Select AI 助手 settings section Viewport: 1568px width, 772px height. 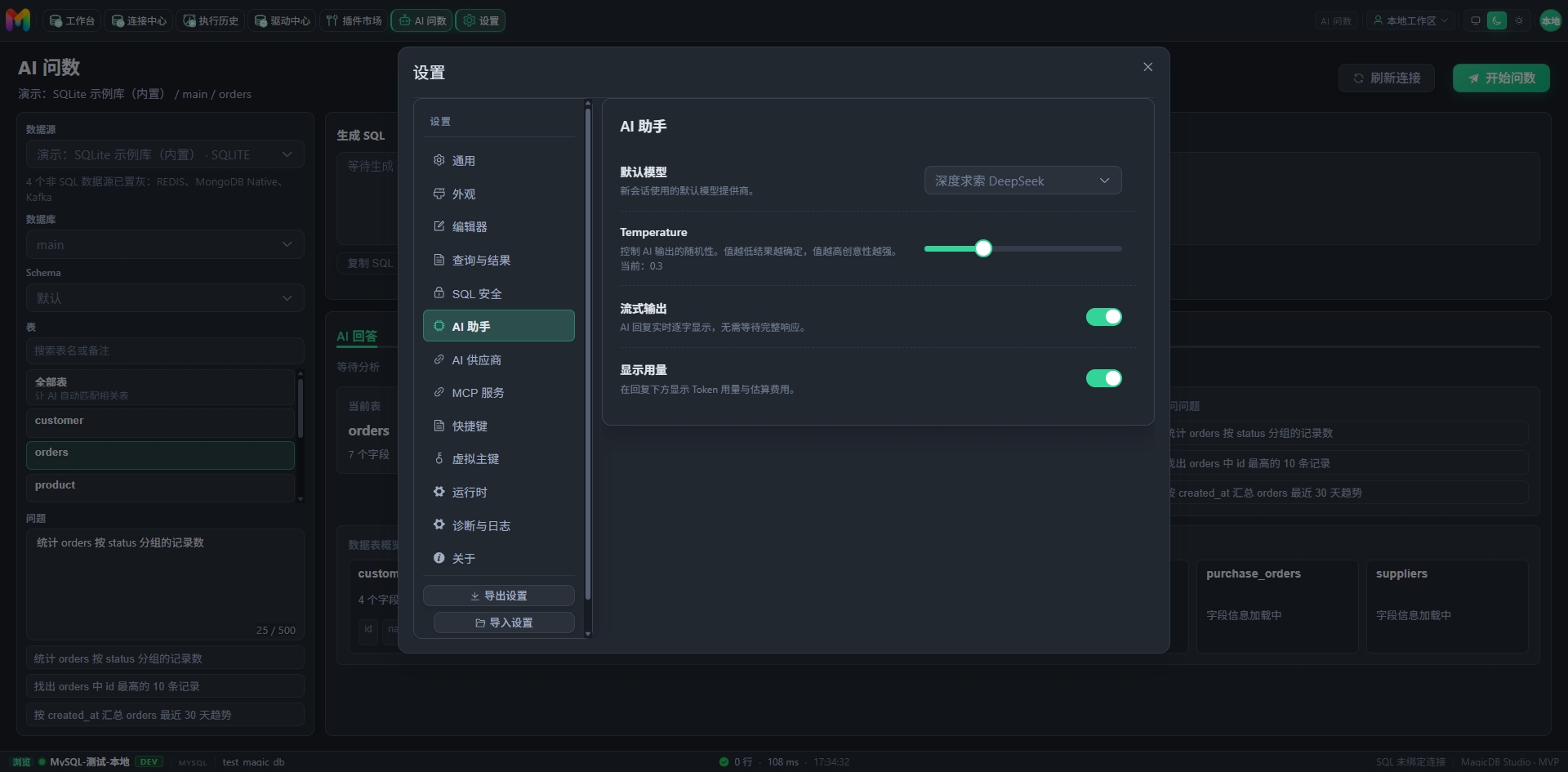499,326
